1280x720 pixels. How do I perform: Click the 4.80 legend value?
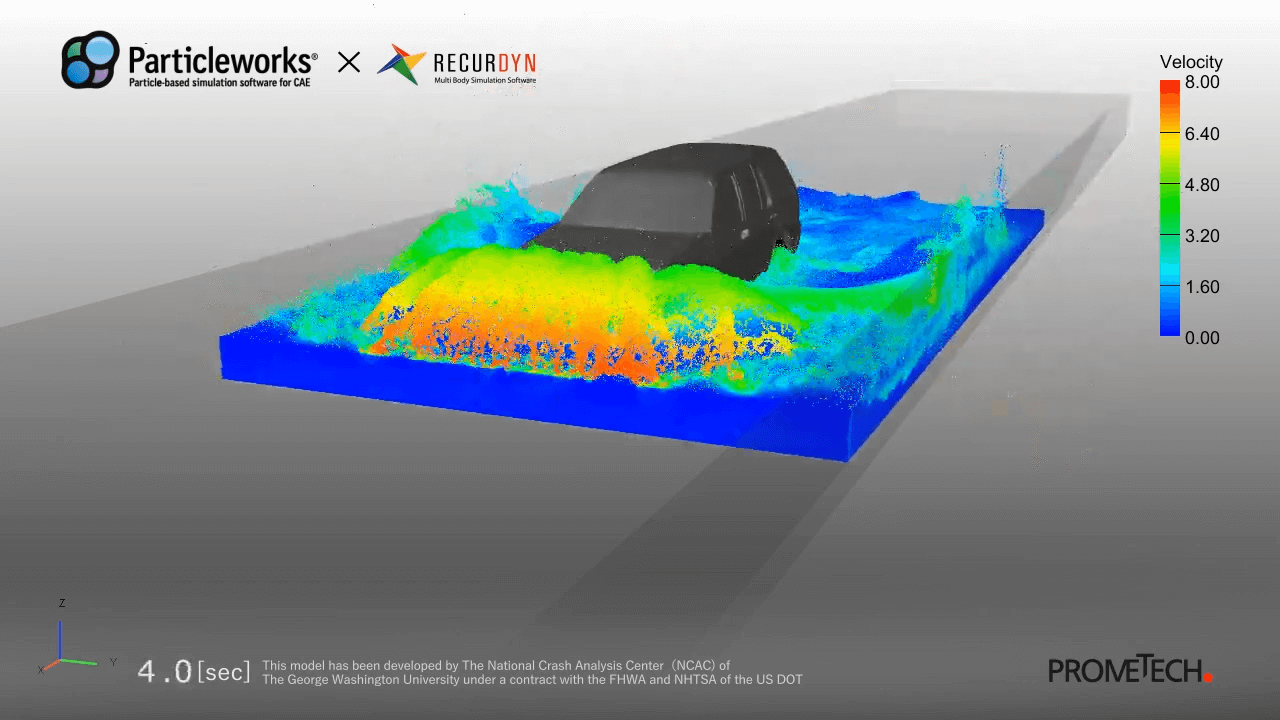coord(1202,185)
